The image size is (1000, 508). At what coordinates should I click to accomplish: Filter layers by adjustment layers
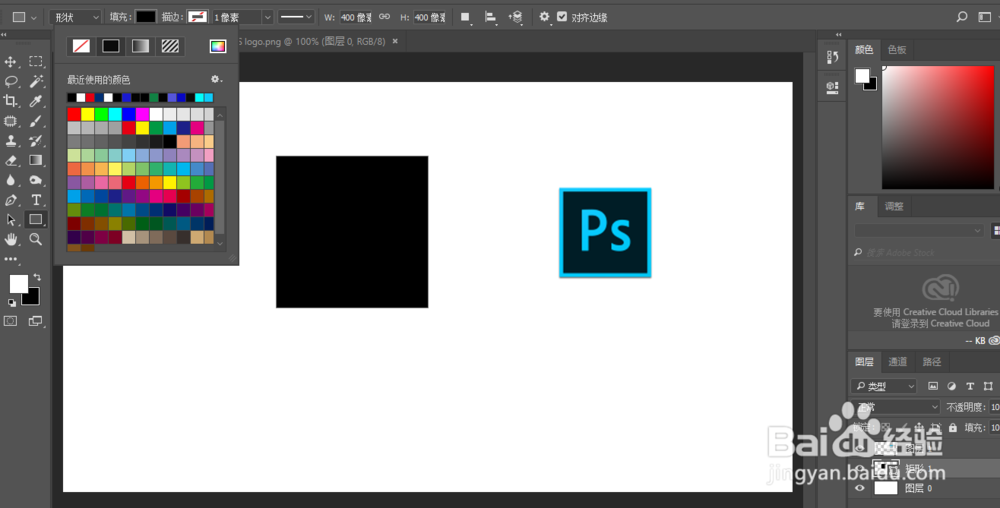click(952, 386)
